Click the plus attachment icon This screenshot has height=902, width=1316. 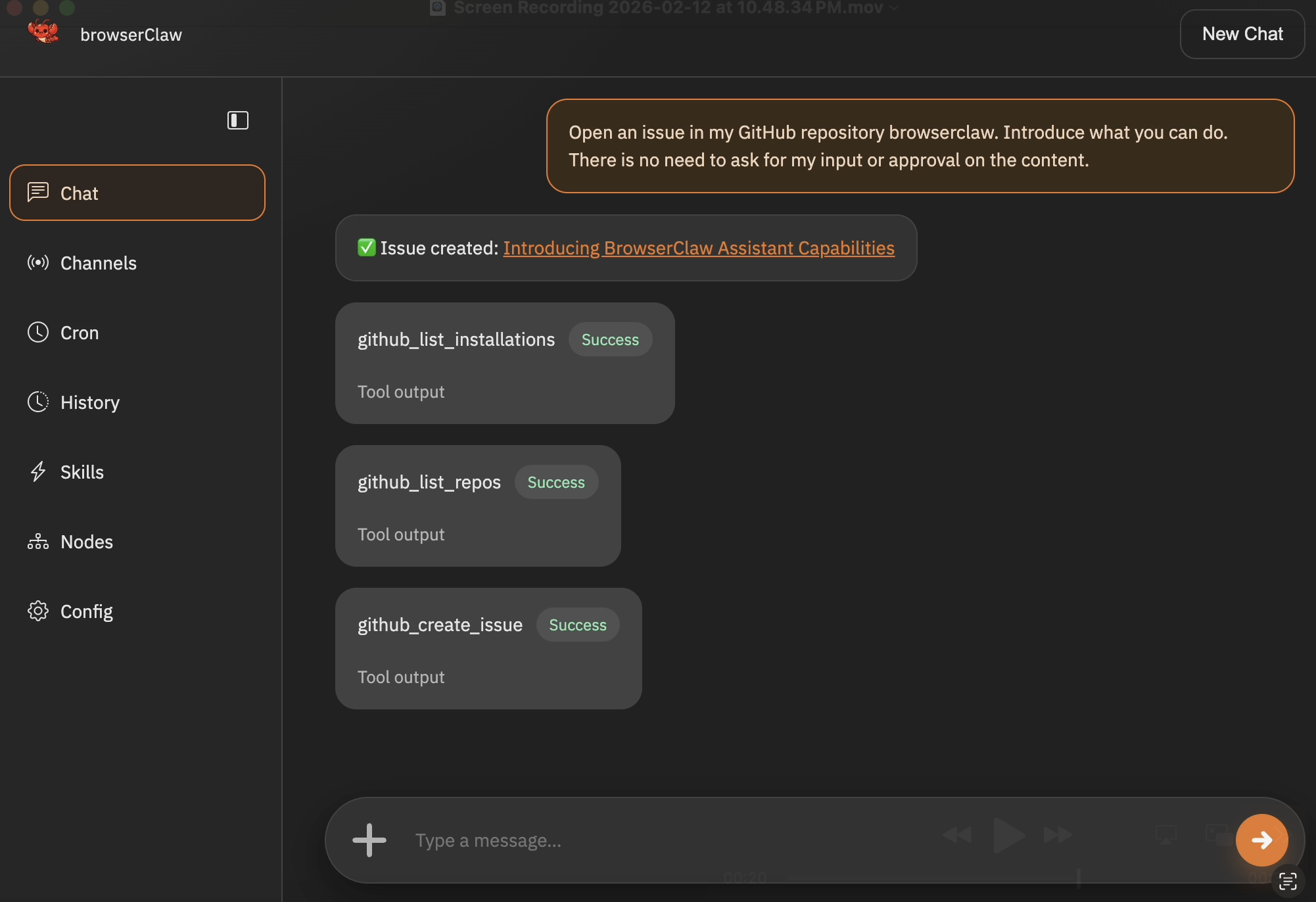point(369,840)
